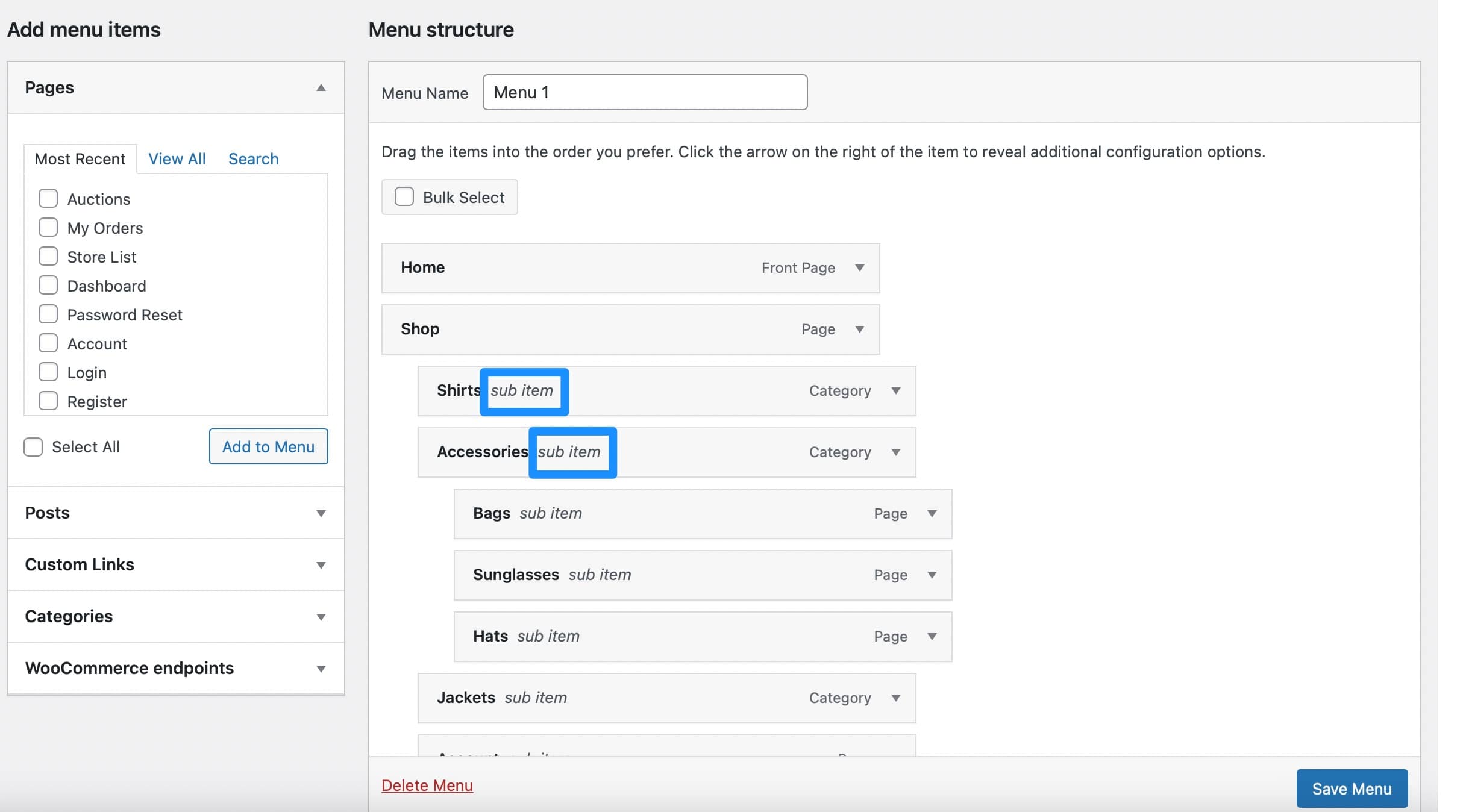Check the Auctions page checkbox

click(x=48, y=198)
